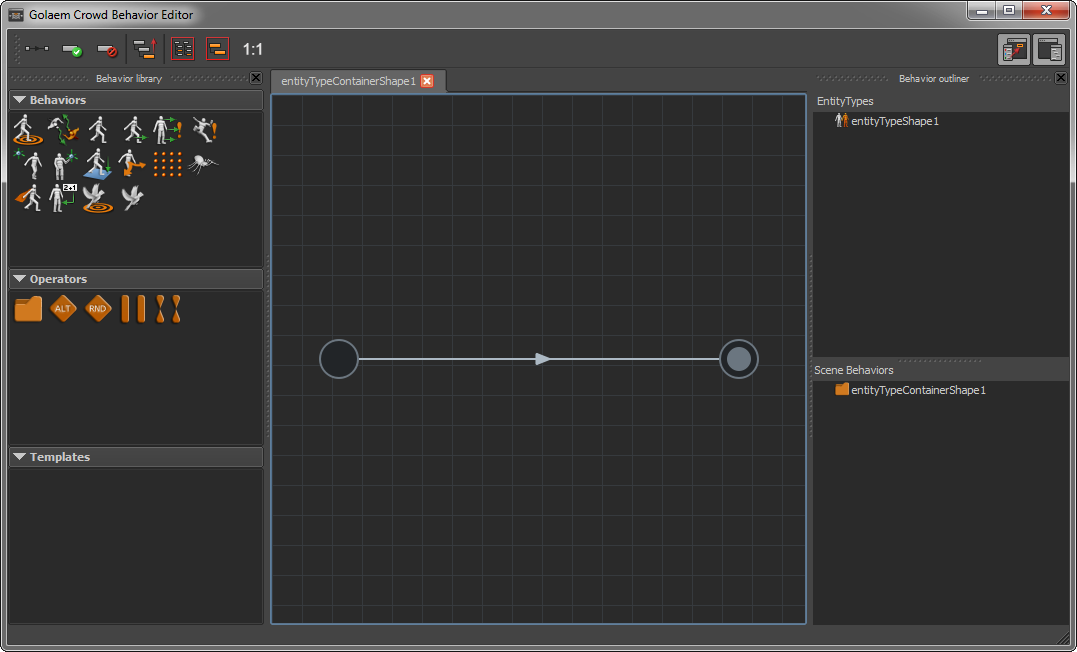Toggle the red-boxed orange bars icon
The height and width of the screenshot is (652, 1077).
coord(218,49)
